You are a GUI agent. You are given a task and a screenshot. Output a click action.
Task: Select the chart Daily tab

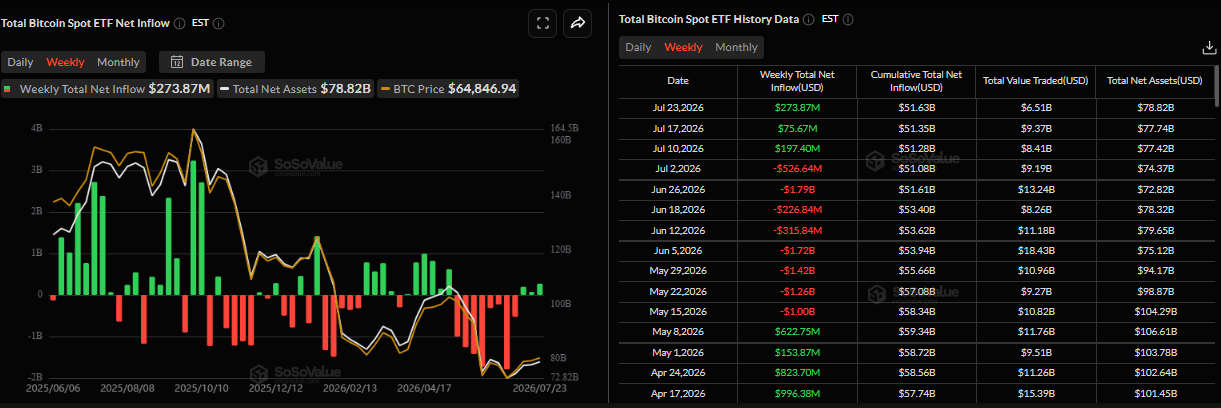point(20,62)
